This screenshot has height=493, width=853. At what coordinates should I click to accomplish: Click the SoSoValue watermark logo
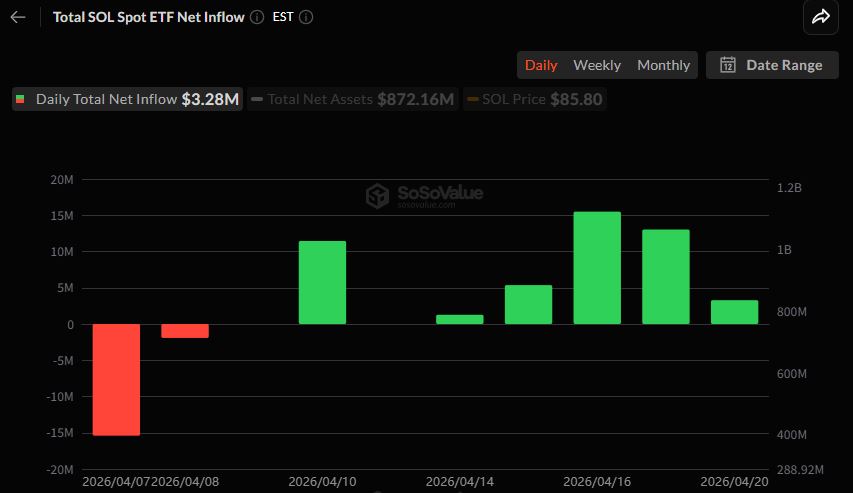[377, 195]
